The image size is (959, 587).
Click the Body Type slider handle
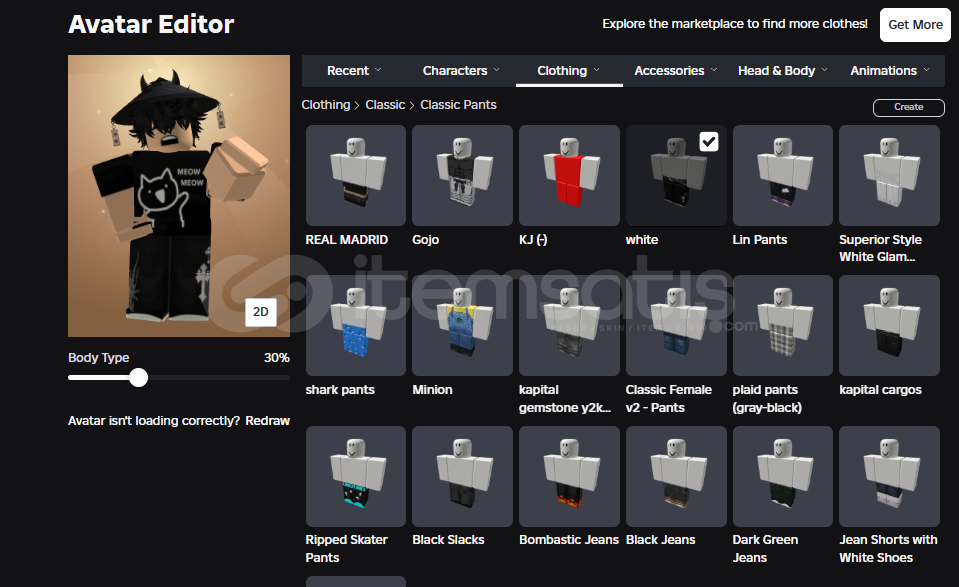[139, 378]
